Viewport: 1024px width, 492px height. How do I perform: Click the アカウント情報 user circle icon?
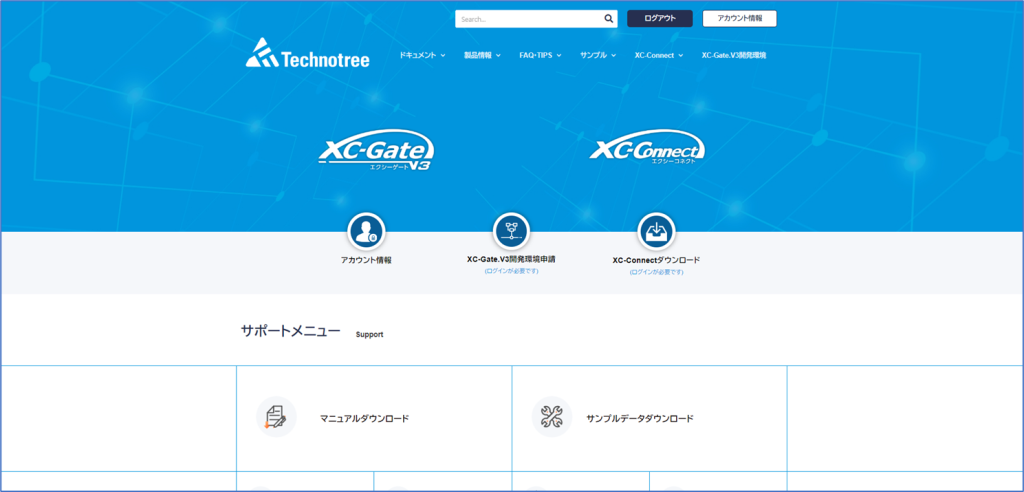[x=366, y=232]
